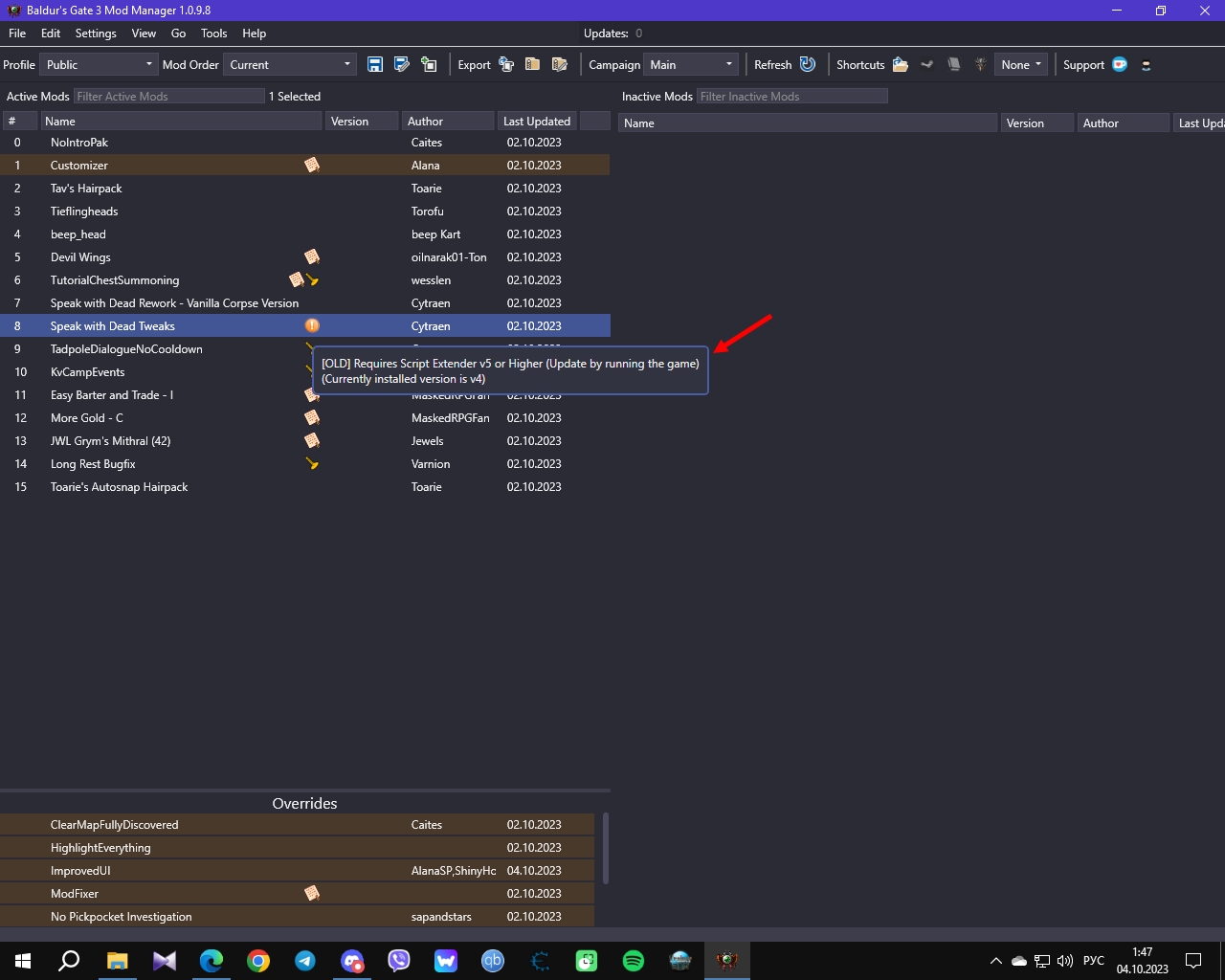Click the script icon in the More Gold - C row
The height and width of the screenshot is (980, 1225).
312,417
